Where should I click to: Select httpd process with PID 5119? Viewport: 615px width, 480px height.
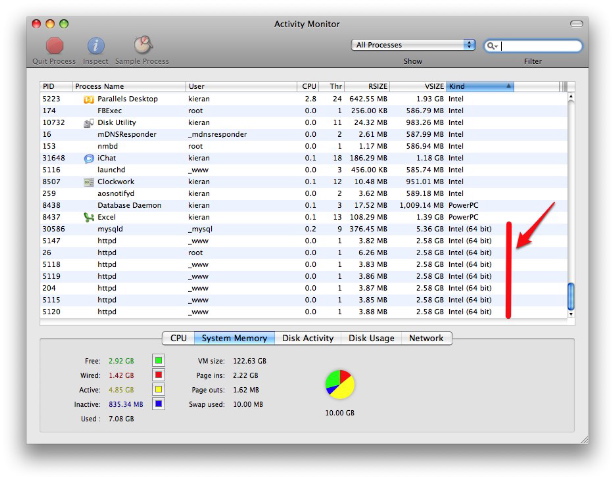point(304,276)
